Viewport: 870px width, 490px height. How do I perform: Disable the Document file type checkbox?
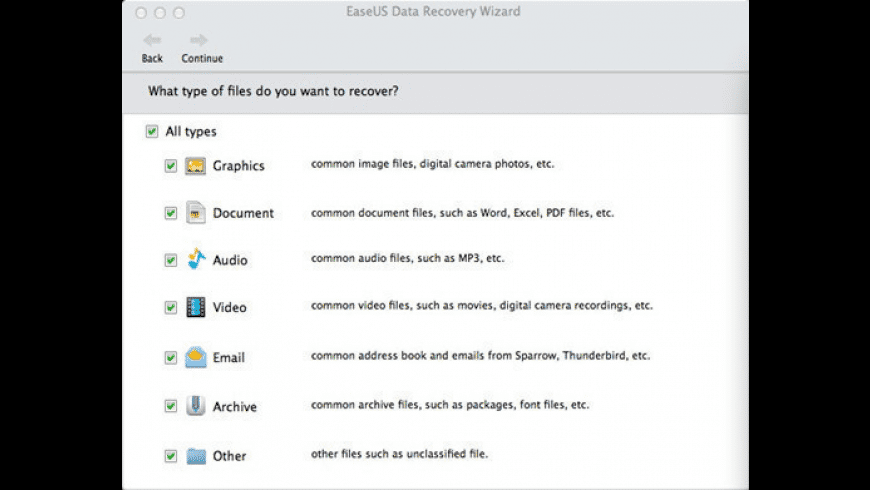[x=170, y=213]
